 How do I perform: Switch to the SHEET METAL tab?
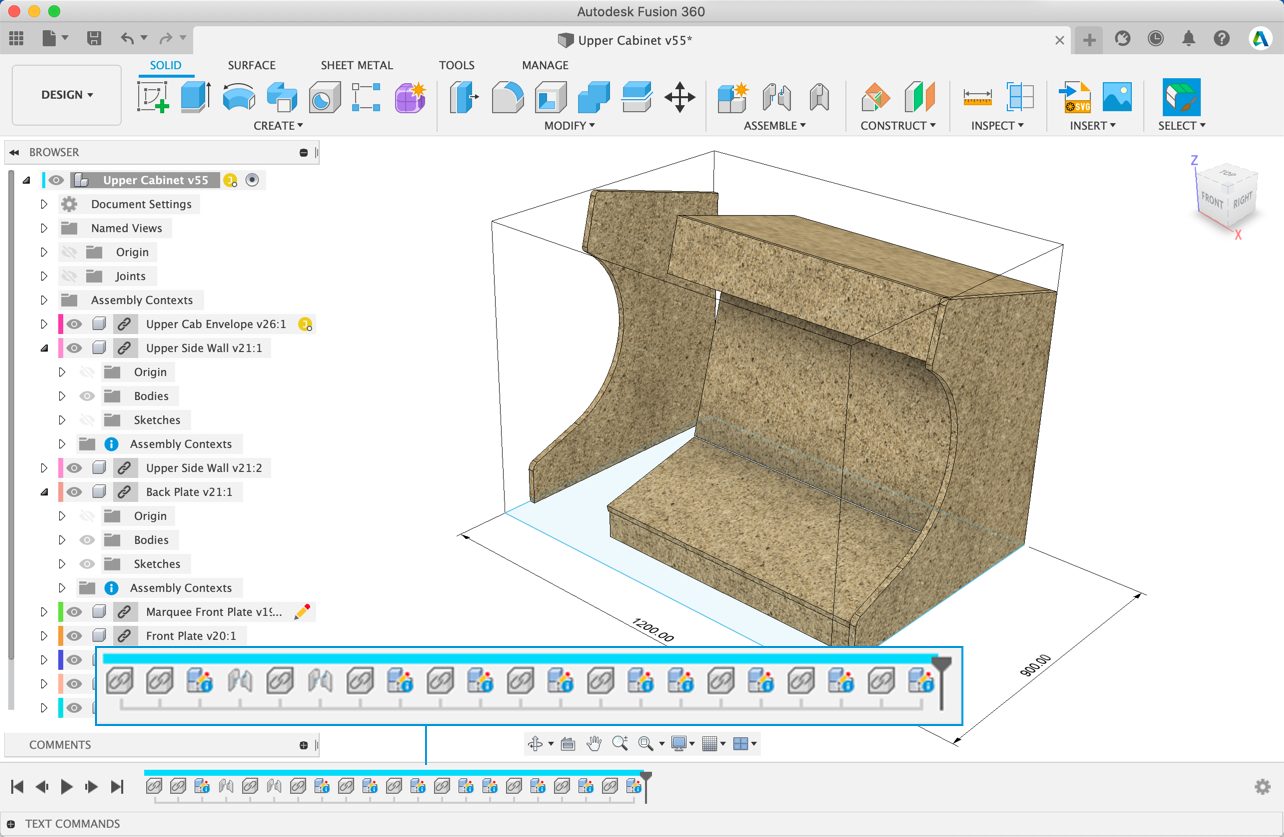356,65
